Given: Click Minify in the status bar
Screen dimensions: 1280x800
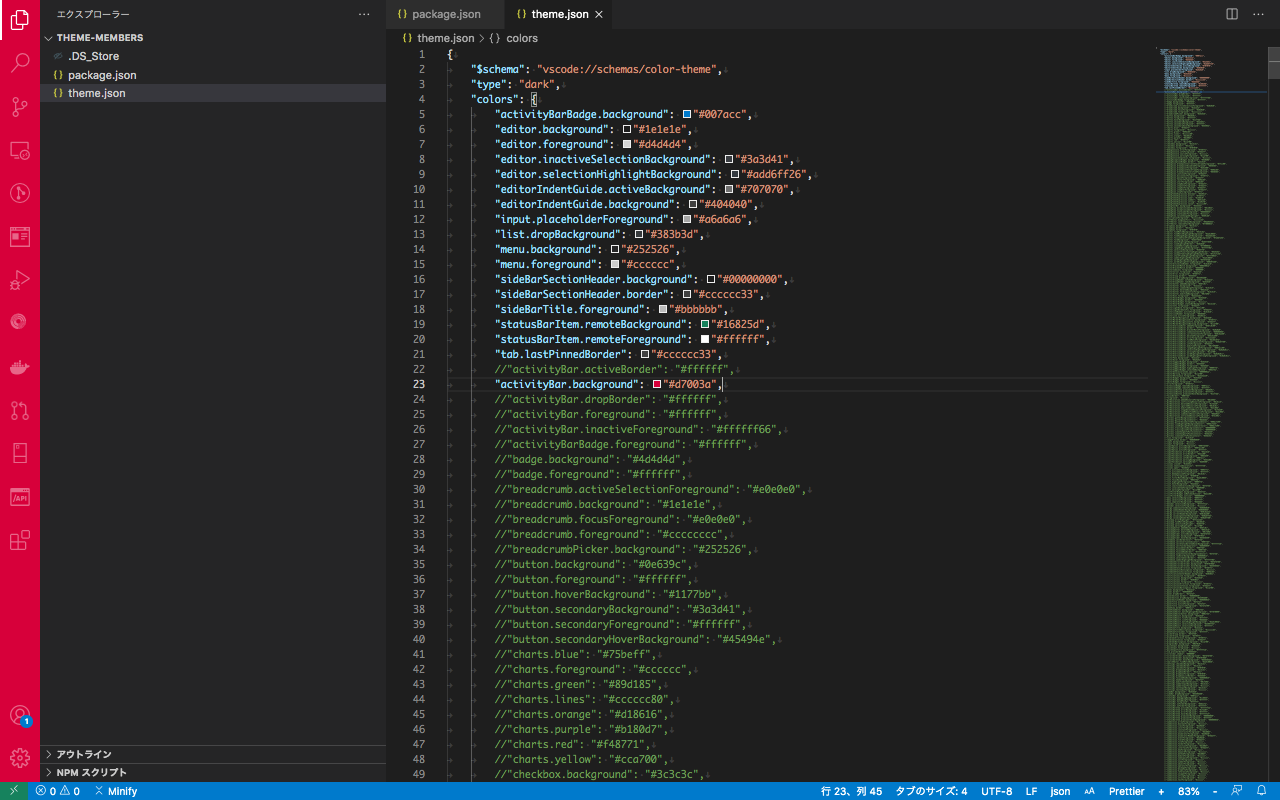Looking at the screenshot, I should 116,791.
